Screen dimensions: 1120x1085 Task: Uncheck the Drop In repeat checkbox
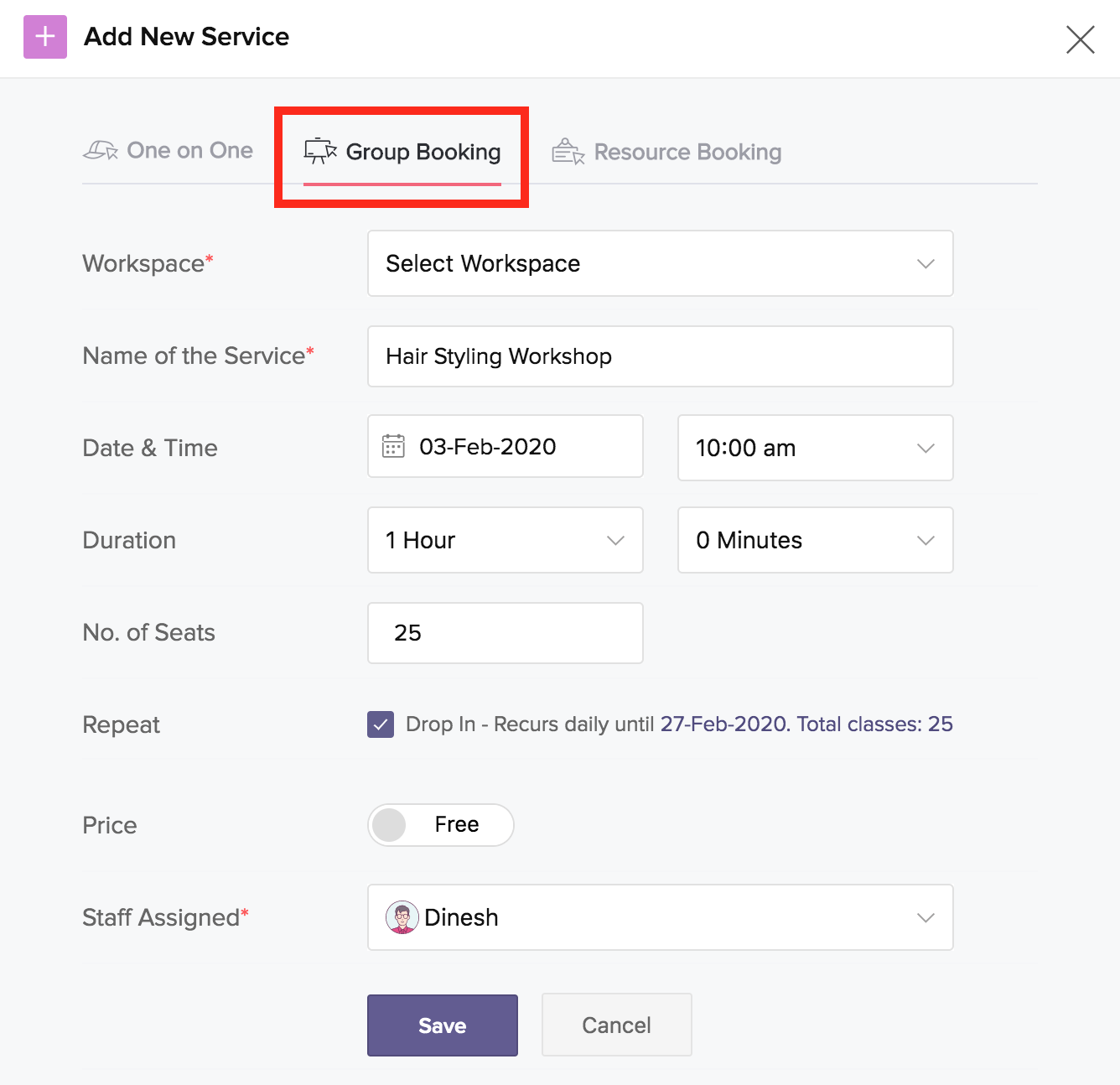tap(381, 724)
